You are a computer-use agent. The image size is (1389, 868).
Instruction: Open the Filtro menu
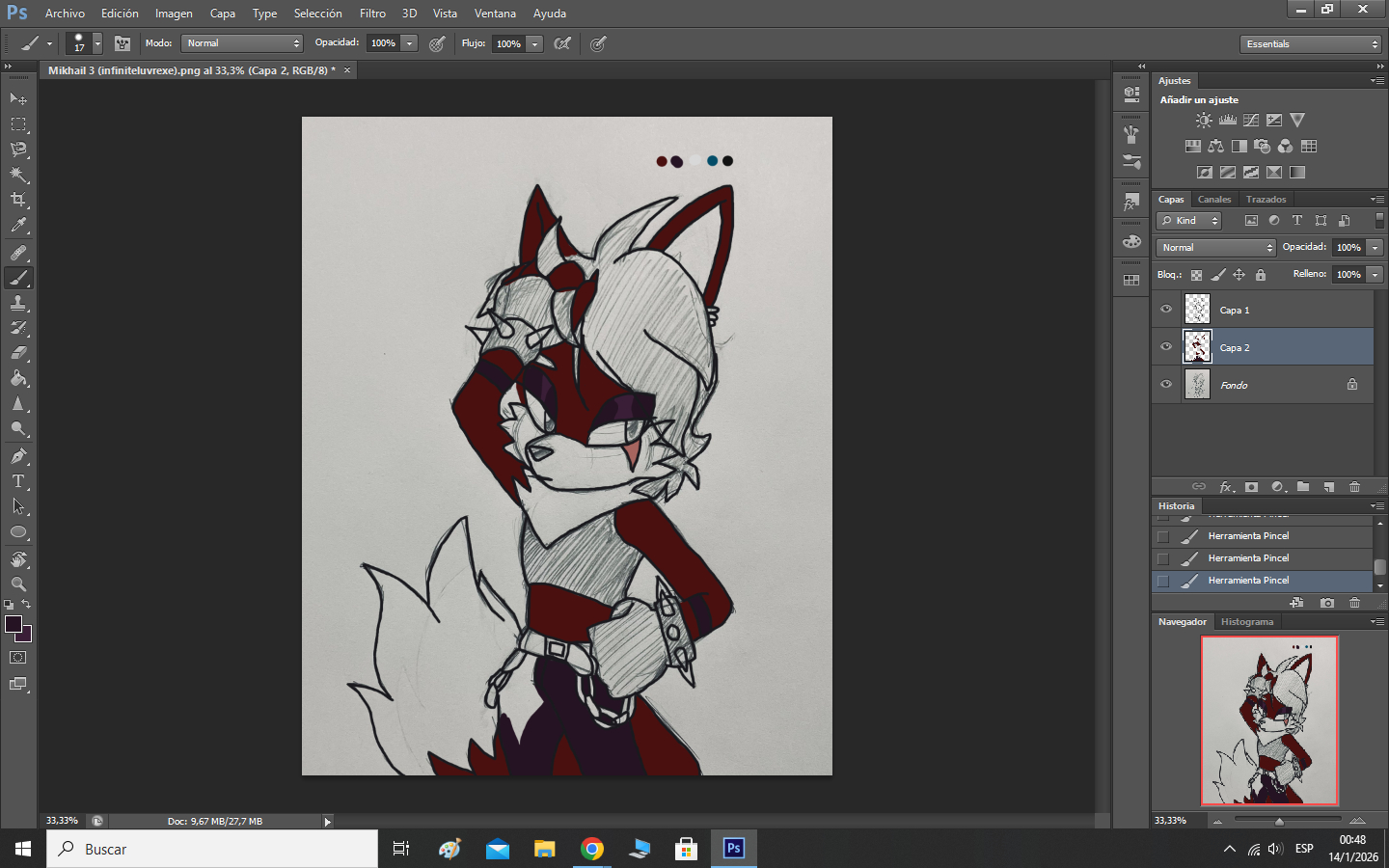tap(372, 14)
